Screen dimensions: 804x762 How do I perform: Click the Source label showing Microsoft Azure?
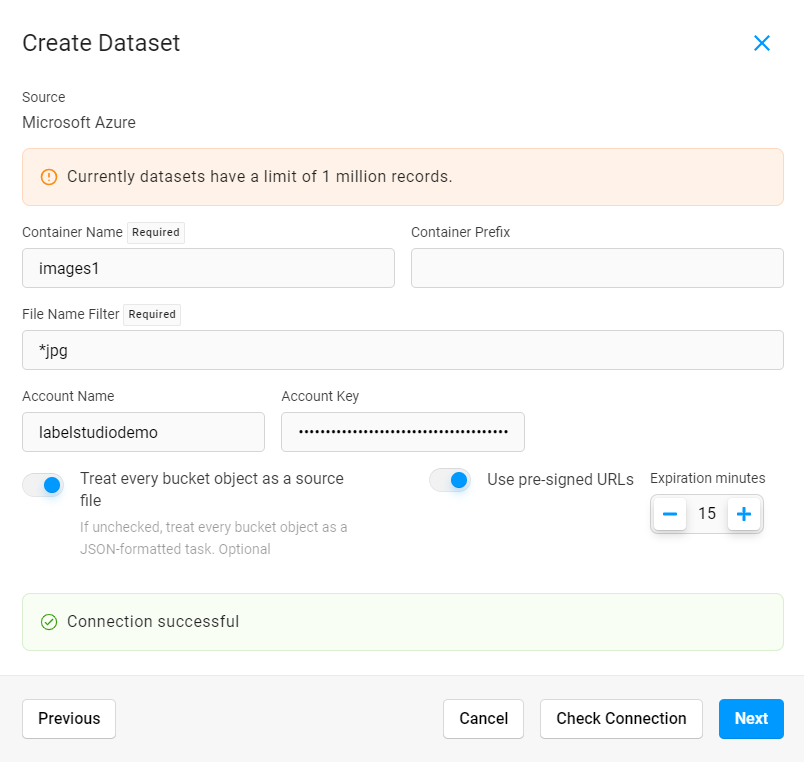click(78, 122)
